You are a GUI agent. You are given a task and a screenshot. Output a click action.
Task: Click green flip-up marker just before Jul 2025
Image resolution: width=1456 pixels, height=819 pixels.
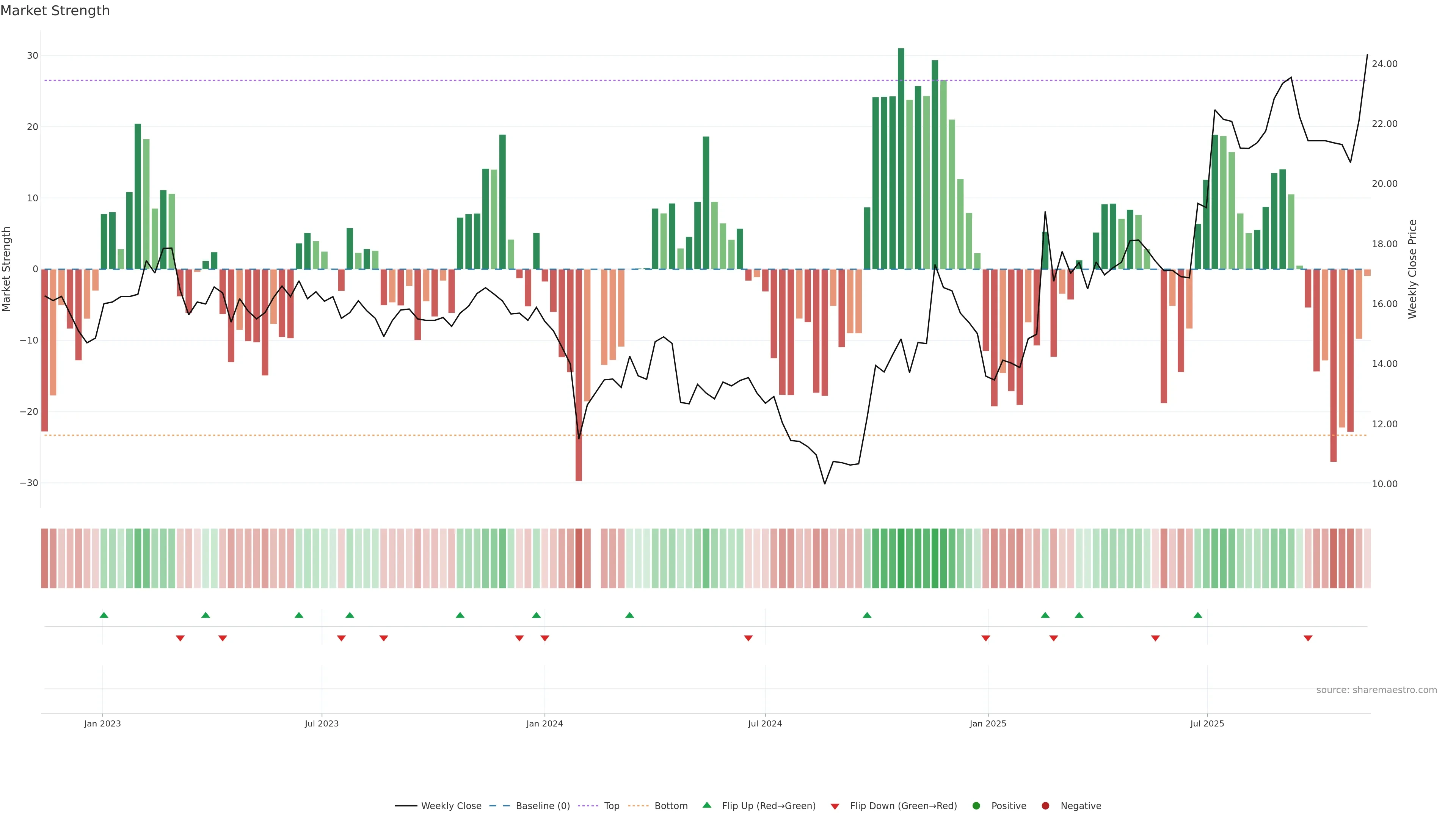pos(1198,615)
